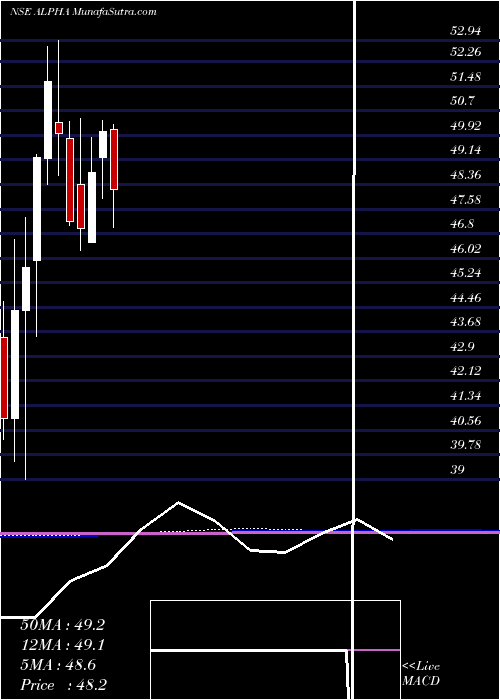The image size is (500, 700).
Task: Click the NSE ALPHA MunafaSutra.com title
Action: [83, 12]
